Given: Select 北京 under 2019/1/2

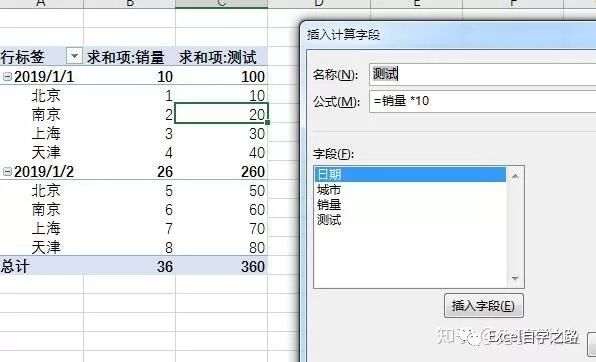Looking at the screenshot, I should pos(46,191).
